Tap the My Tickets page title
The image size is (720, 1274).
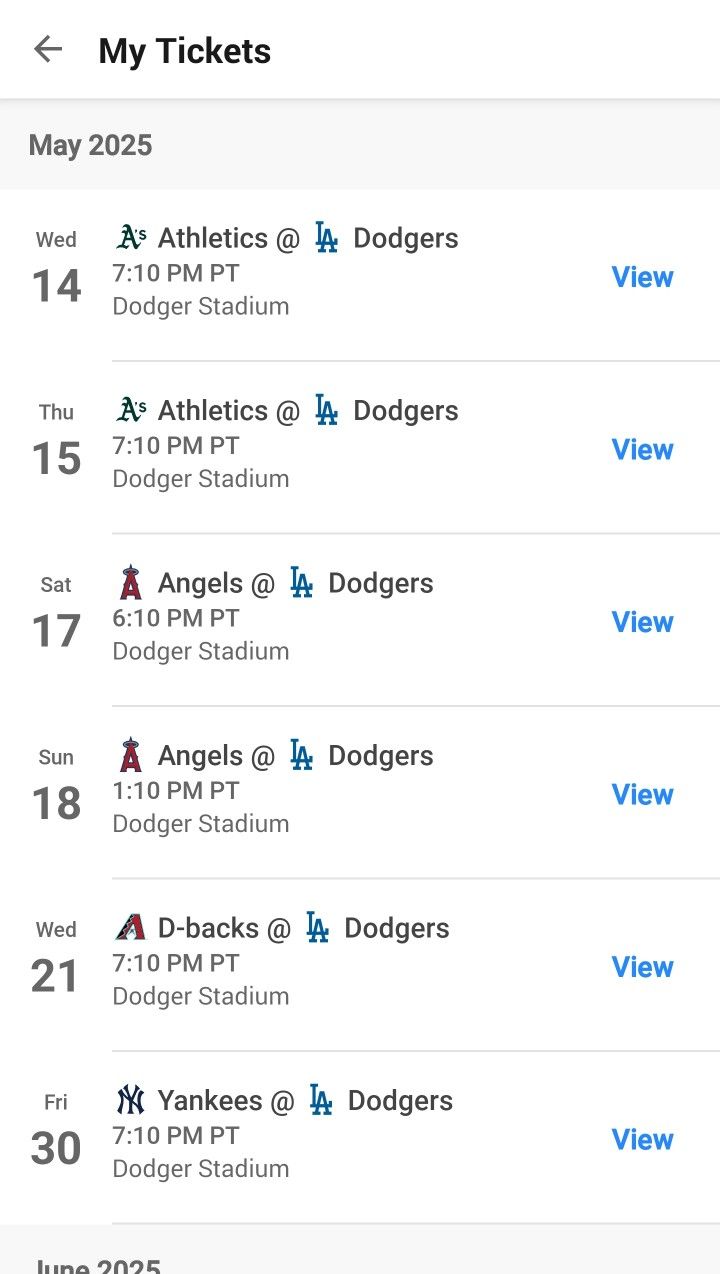point(185,51)
